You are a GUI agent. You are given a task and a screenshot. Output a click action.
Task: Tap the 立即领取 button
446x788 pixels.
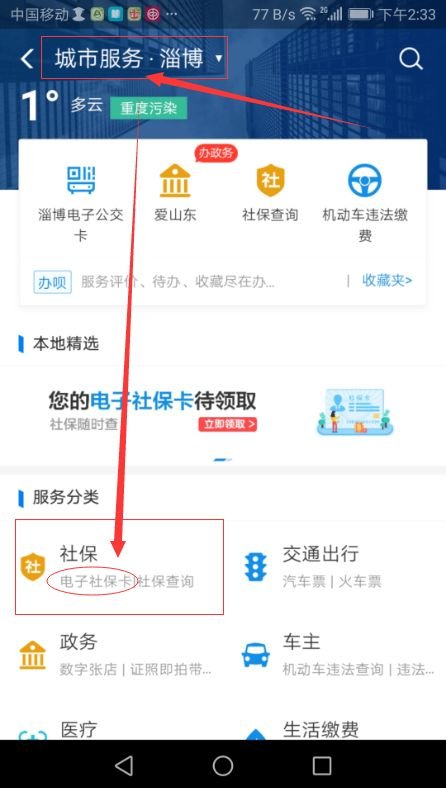227,424
